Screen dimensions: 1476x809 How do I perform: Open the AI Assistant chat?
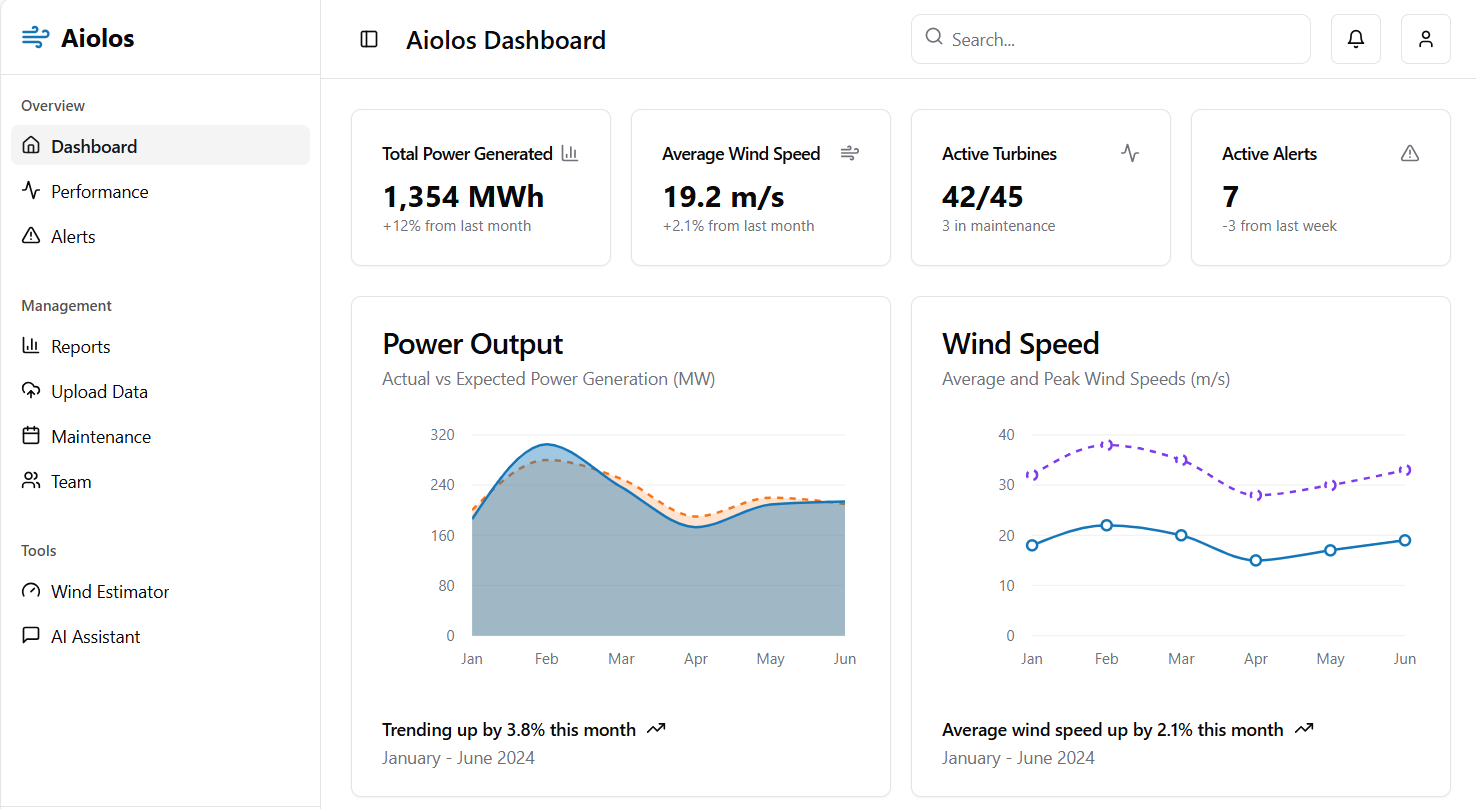coord(95,636)
